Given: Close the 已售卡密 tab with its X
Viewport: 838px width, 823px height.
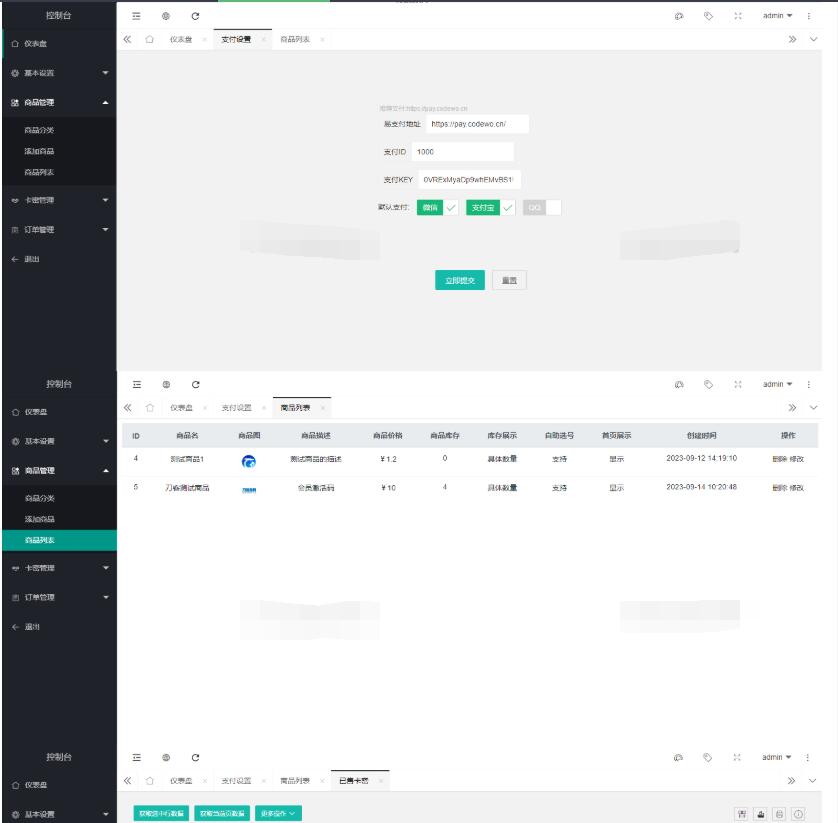Looking at the screenshot, I should (380, 780).
